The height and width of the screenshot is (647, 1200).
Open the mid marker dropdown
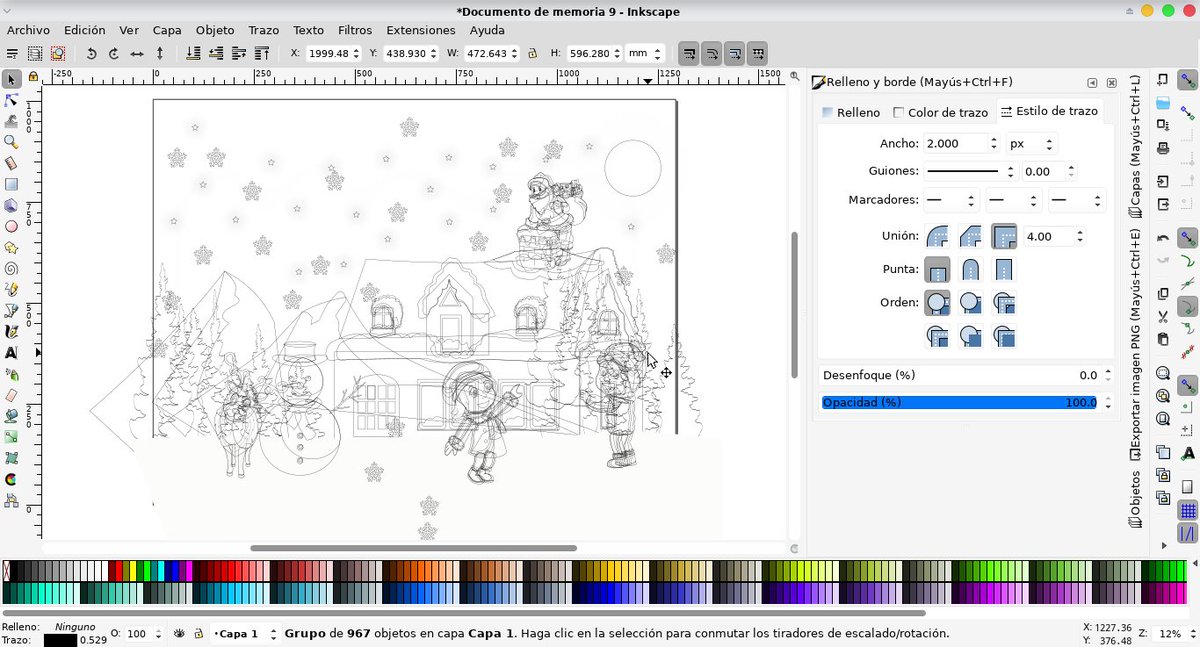1013,200
